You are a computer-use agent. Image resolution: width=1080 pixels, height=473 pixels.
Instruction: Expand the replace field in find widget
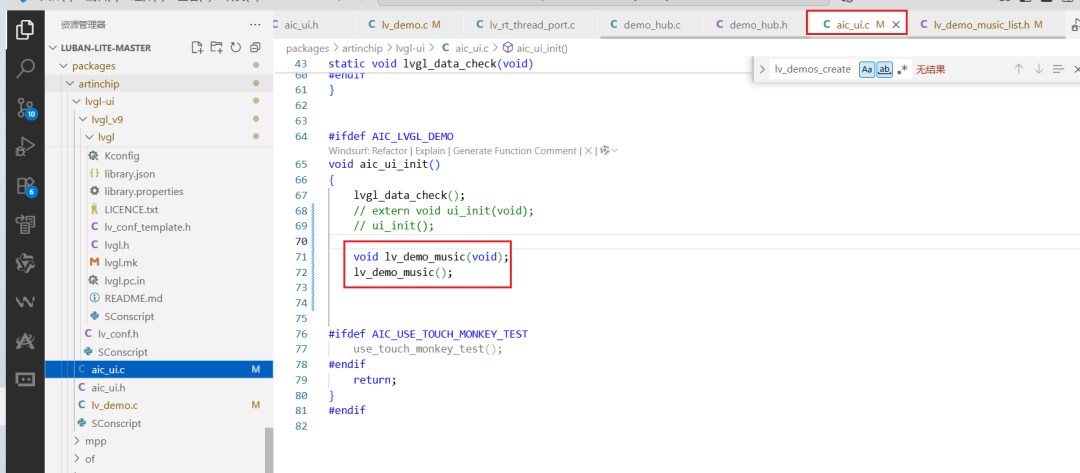[x=762, y=69]
